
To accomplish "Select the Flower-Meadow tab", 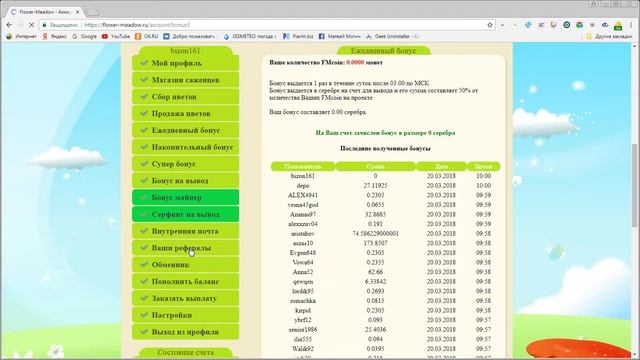I will coord(44,12).
